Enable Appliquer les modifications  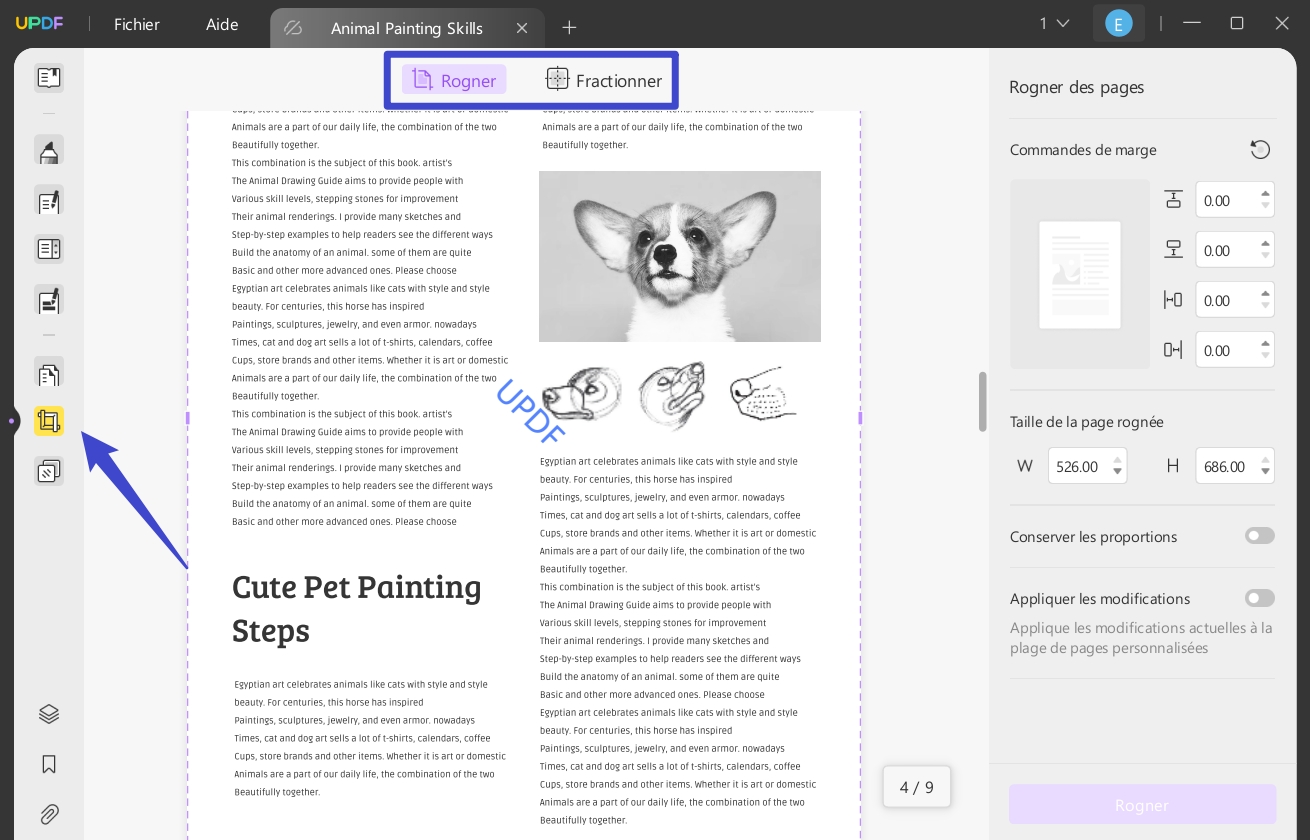(1259, 598)
